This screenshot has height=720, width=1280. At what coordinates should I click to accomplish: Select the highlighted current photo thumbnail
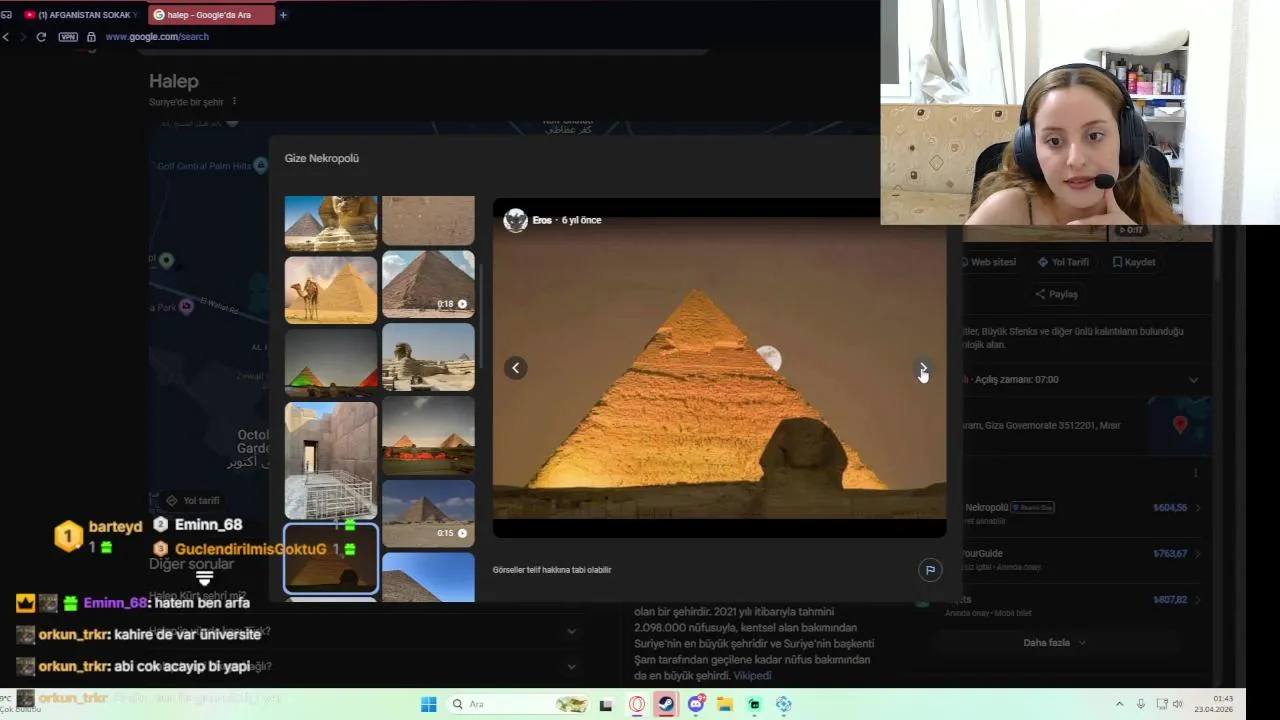tap(331, 558)
